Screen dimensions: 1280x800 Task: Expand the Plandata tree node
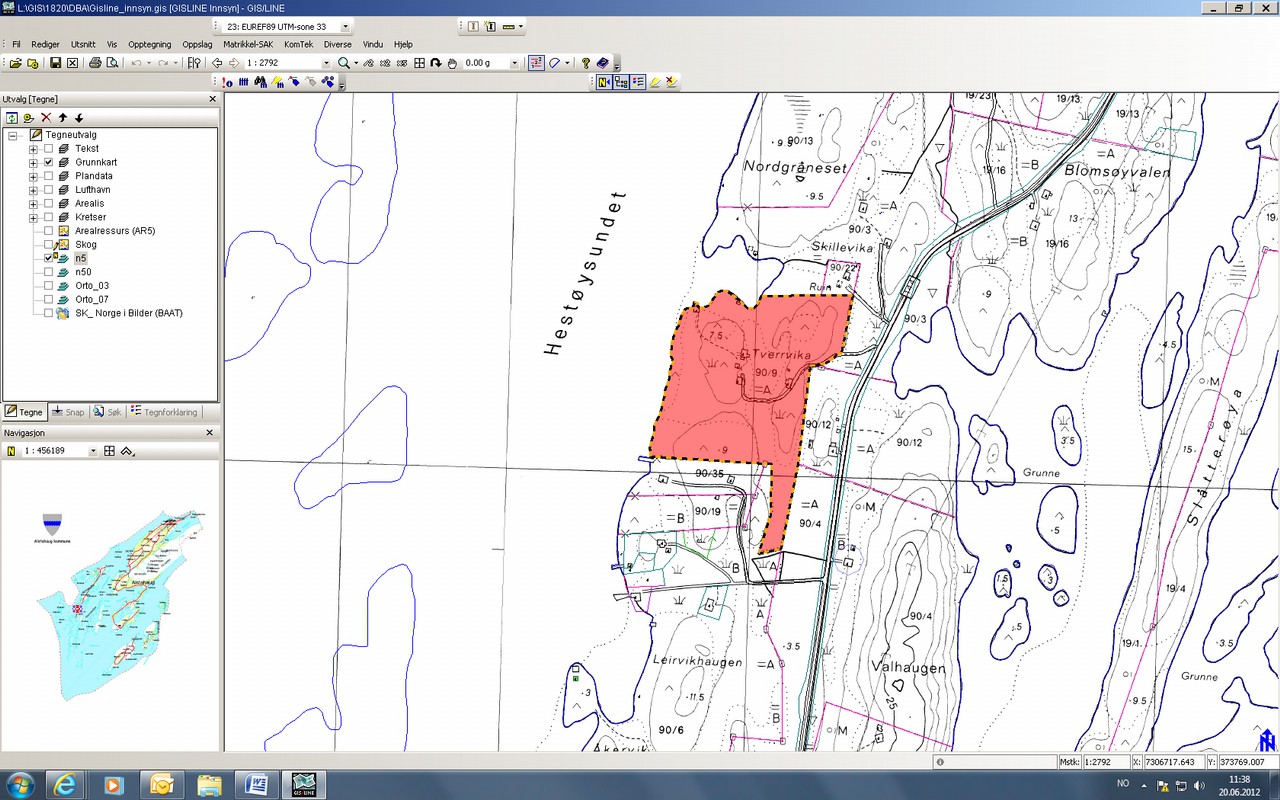[x=33, y=176]
